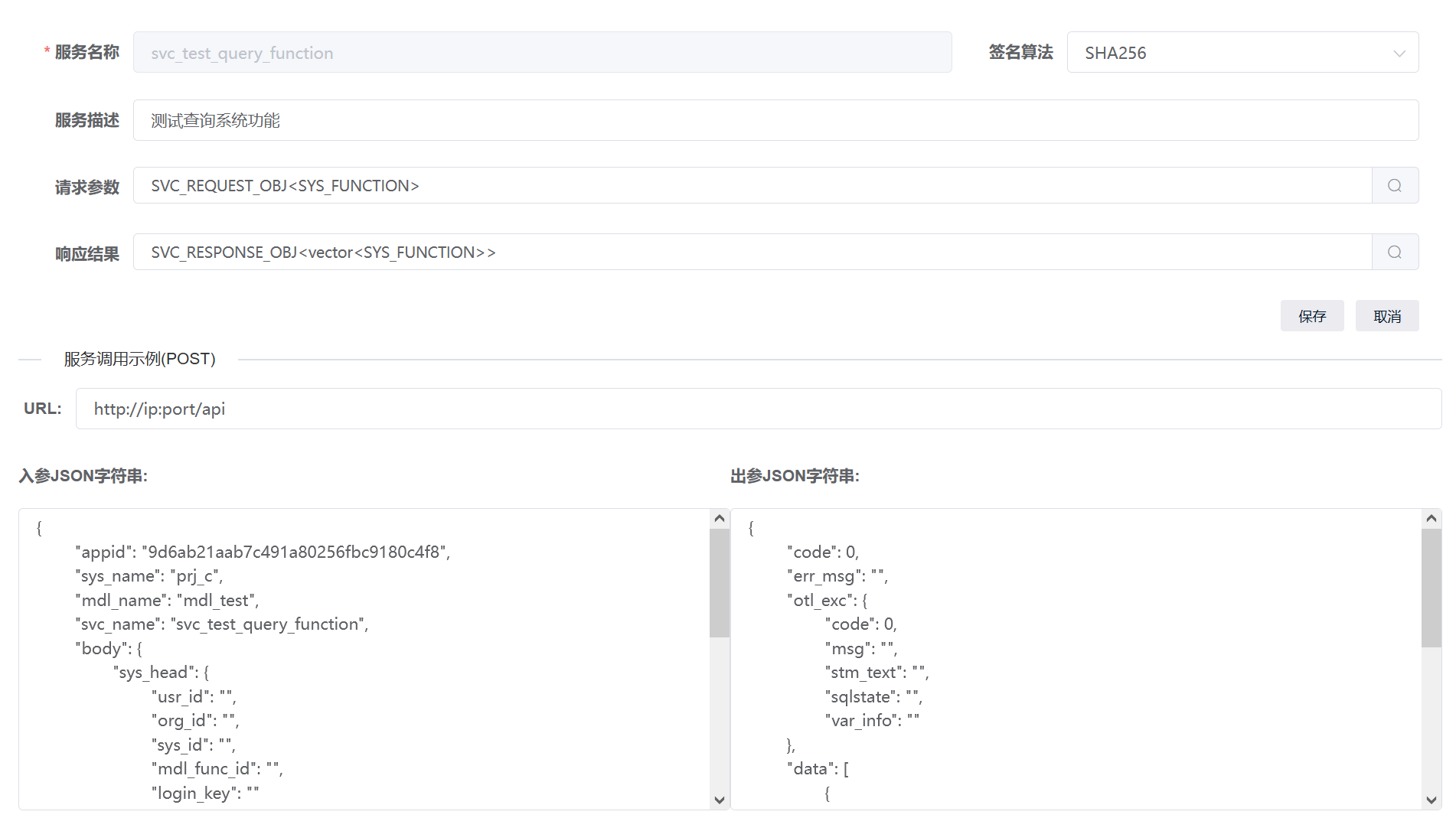This screenshot has width=1456, height=818.
Task: Focus the 请求参数 text field
Action: tap(752, 185)
